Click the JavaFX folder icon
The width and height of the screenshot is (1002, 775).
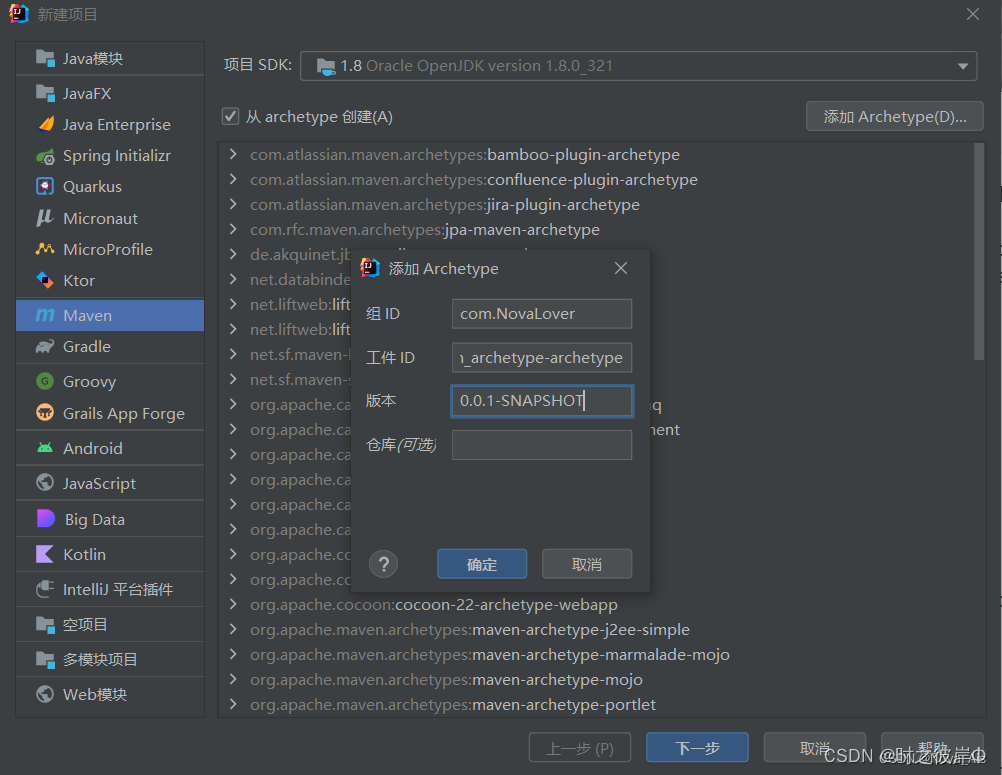45,93
